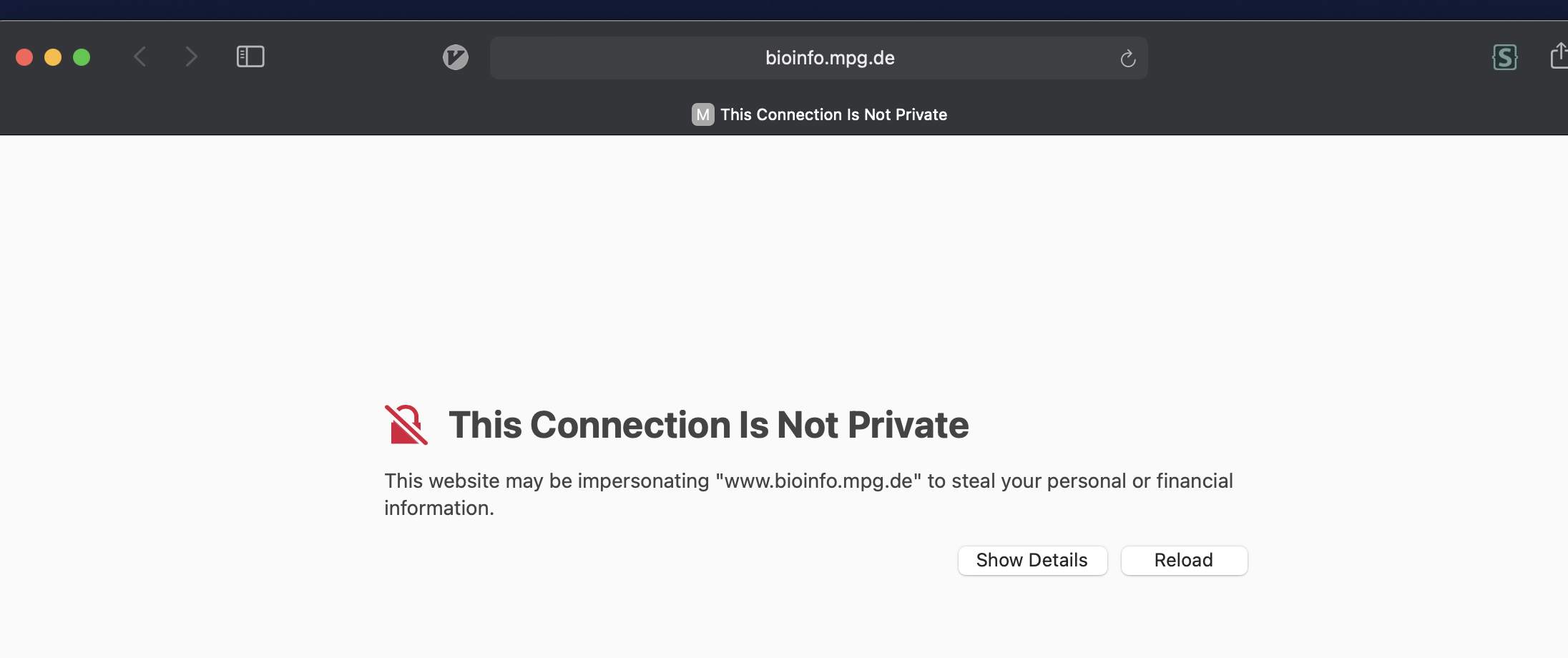Click the large 'This Connection Is Not Private' heading
The width and height of the screenshot is (1568, 658).
click(x=708, y=425)
